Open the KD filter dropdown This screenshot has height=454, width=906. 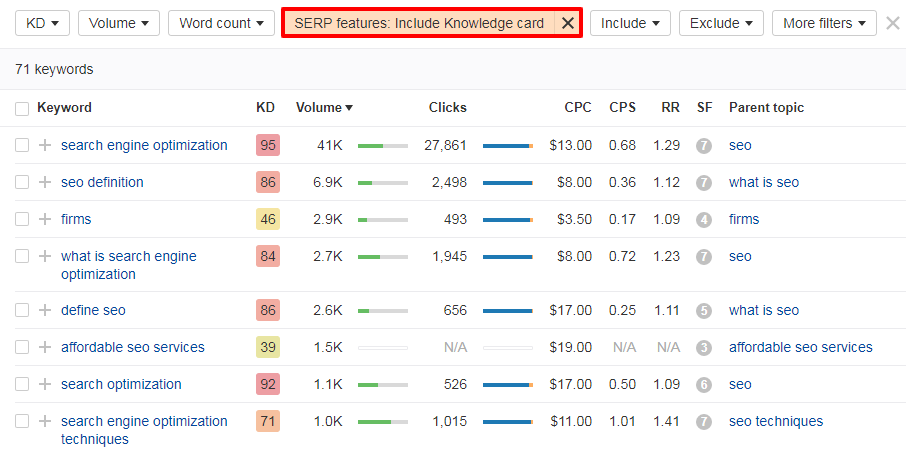[42, 23]
